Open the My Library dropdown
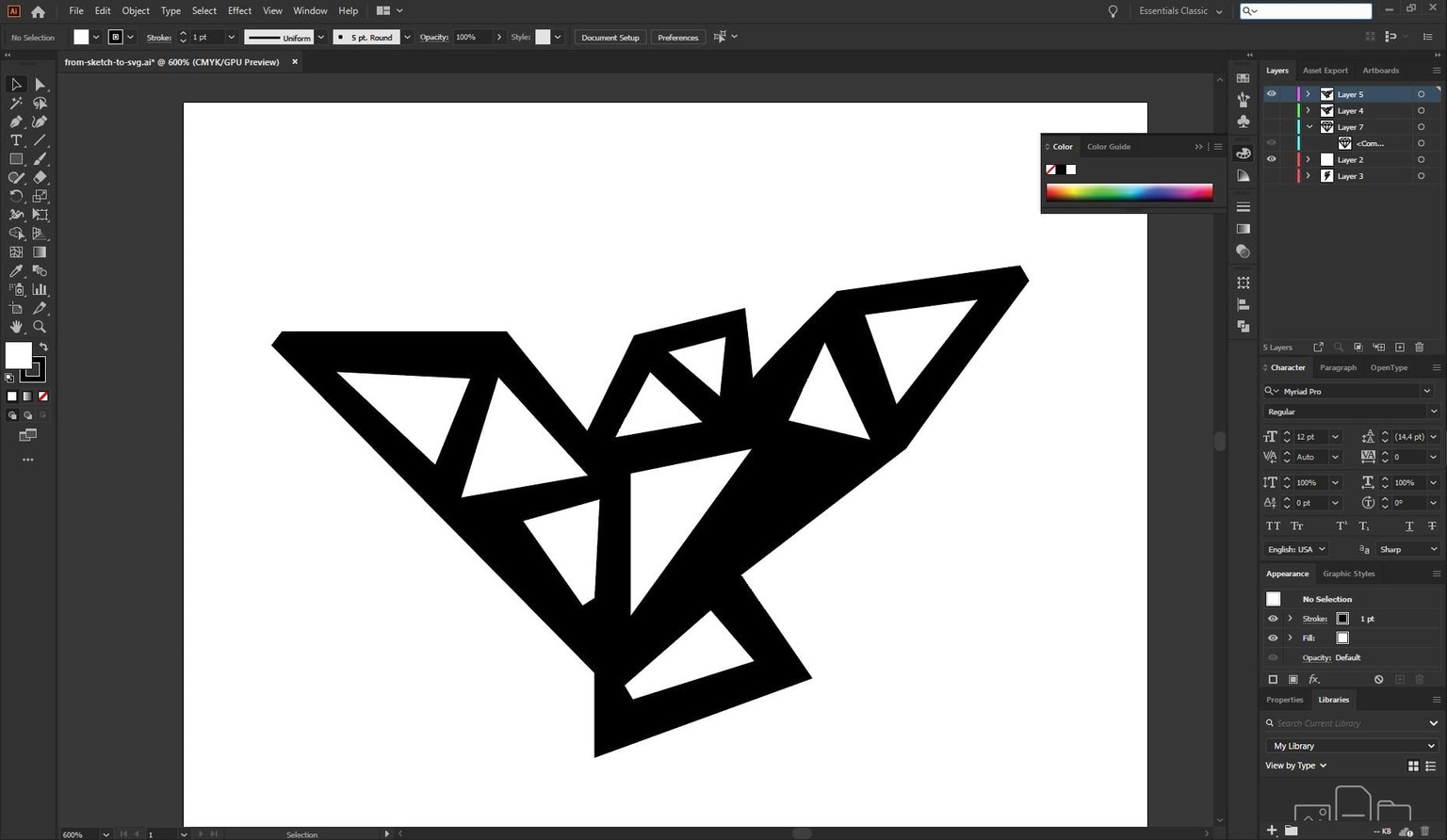Viewport: 1447px width, 840px height. (x=1352, y=746)
